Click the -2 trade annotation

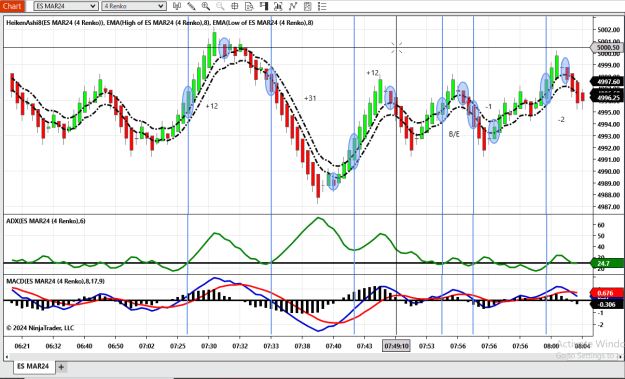pos(561,120)
